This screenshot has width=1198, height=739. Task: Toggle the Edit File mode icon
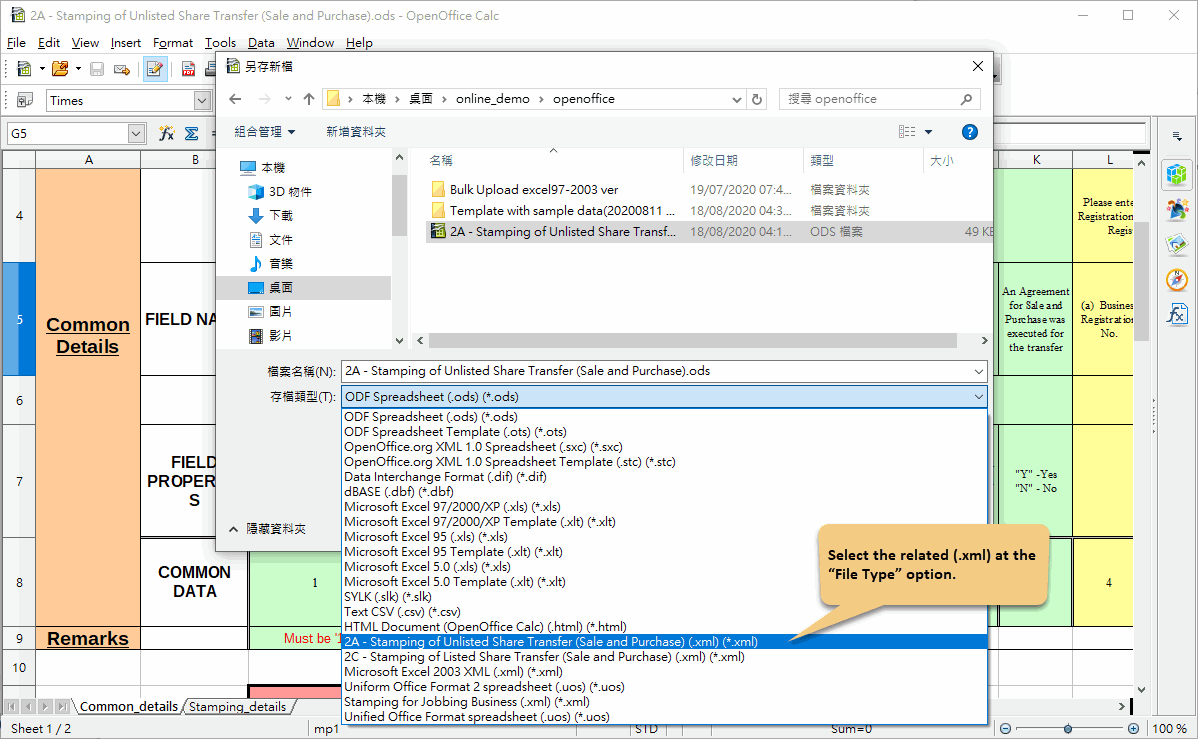pyautogui.click(x=155, y=70)
